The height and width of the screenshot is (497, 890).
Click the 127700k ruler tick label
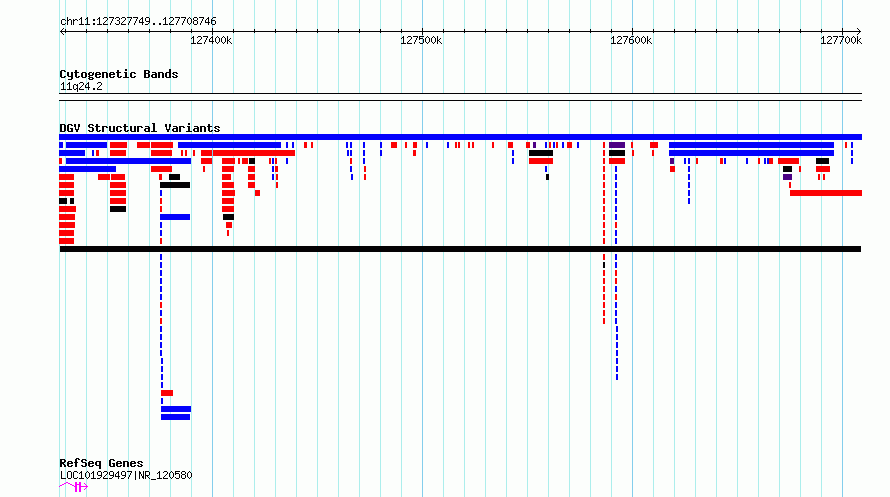(841, 40)
